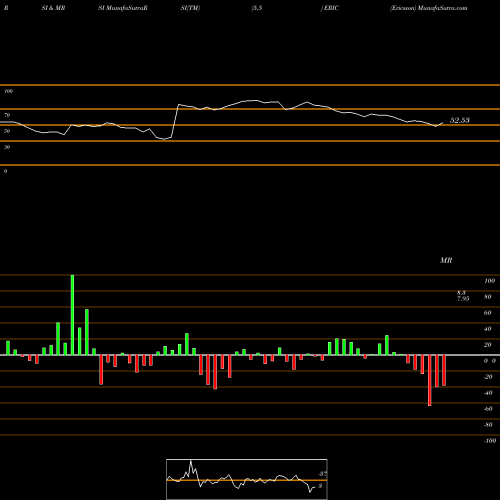This screenshot has width=500, height=500.
Task: Click the '0 0' zero-line label on MR axis
Action: (x=490, y=361)
